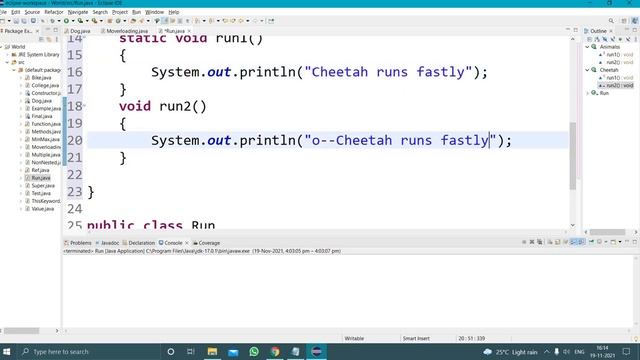Click the Writable status field
The height and width of the screenshot is (360, 640).
[354, 338]
